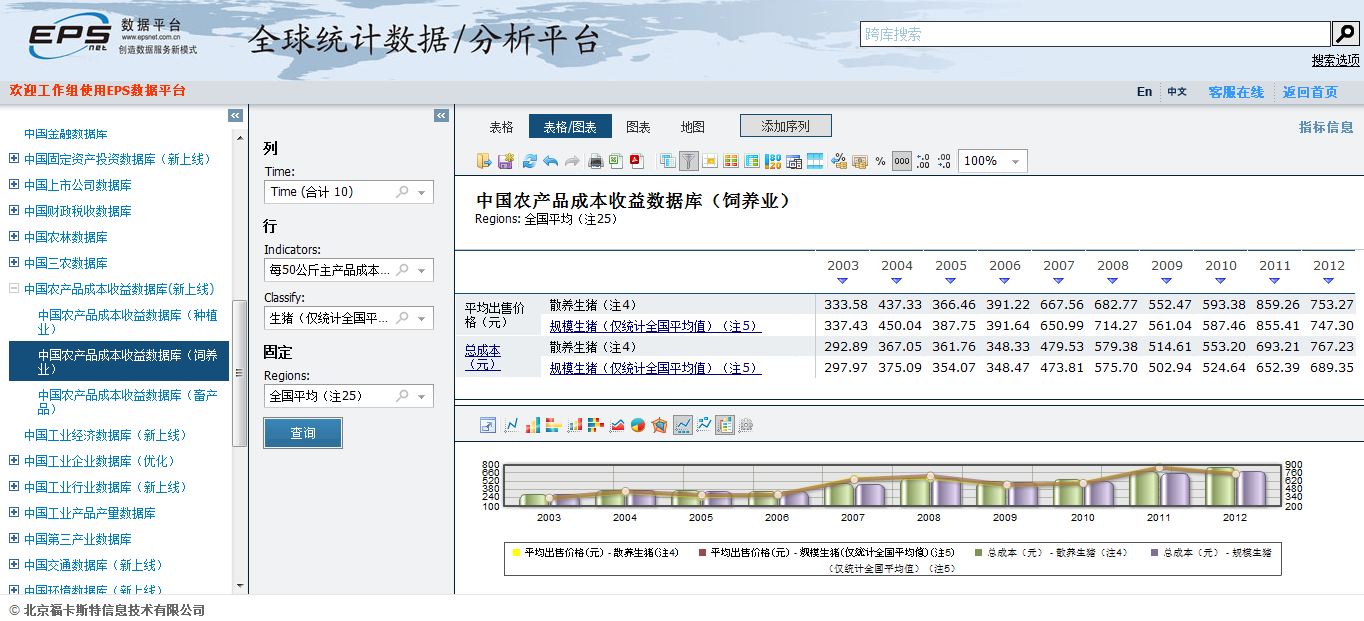This screenshot has height=621, width=1364.
Task: Click the open/import file toolbar icon
Action: tap(484, 161)
